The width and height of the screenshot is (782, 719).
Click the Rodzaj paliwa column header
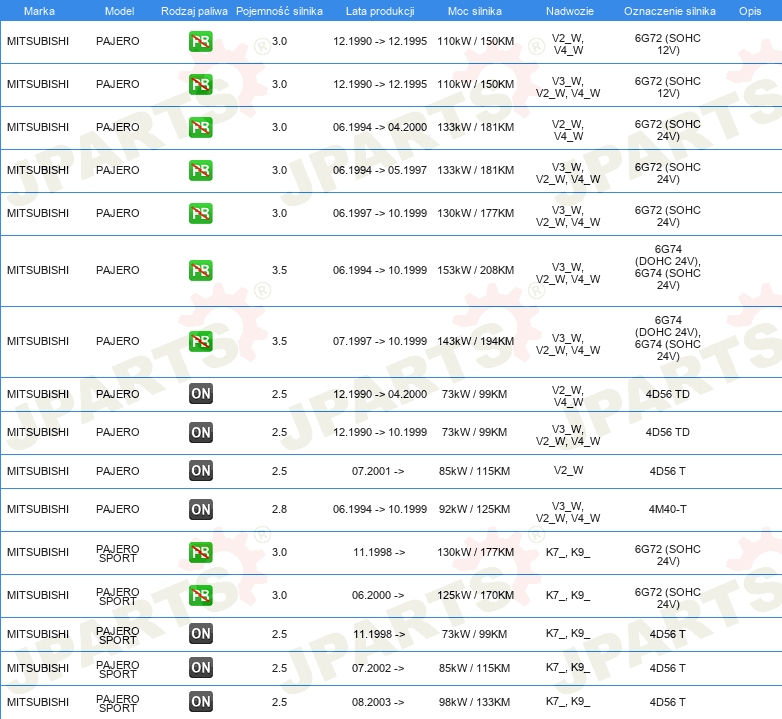194,11
